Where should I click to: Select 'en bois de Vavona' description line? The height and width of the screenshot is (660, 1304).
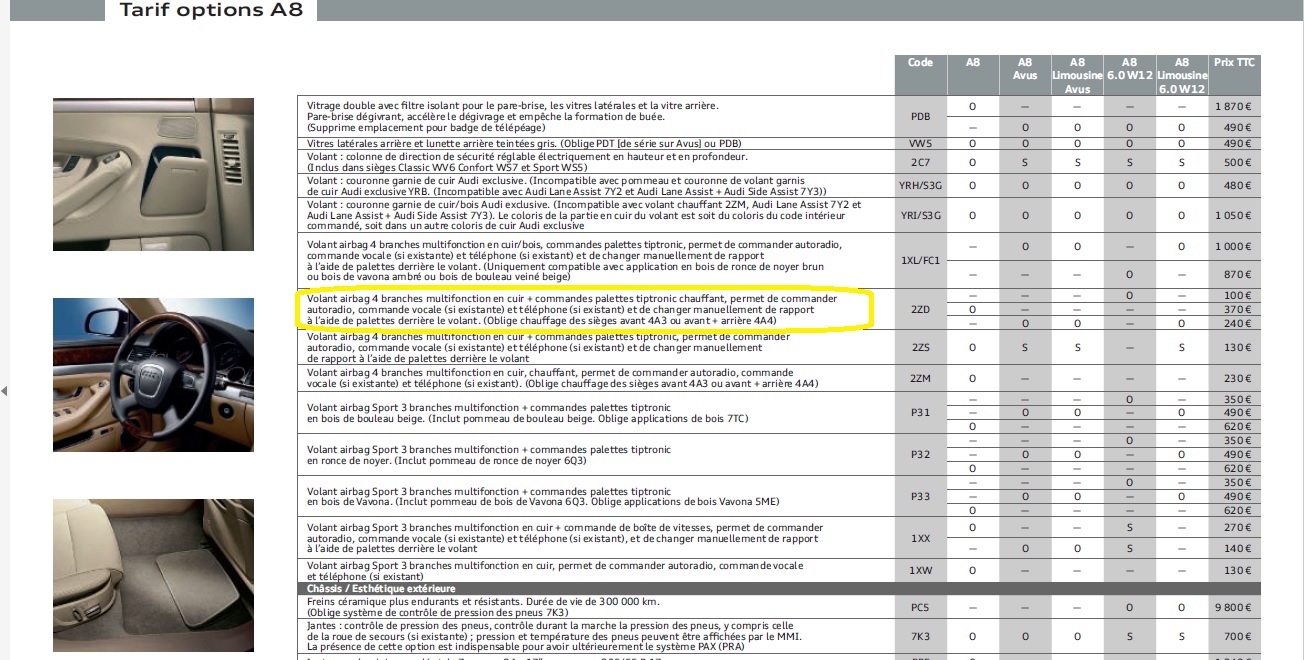[543, 502]
